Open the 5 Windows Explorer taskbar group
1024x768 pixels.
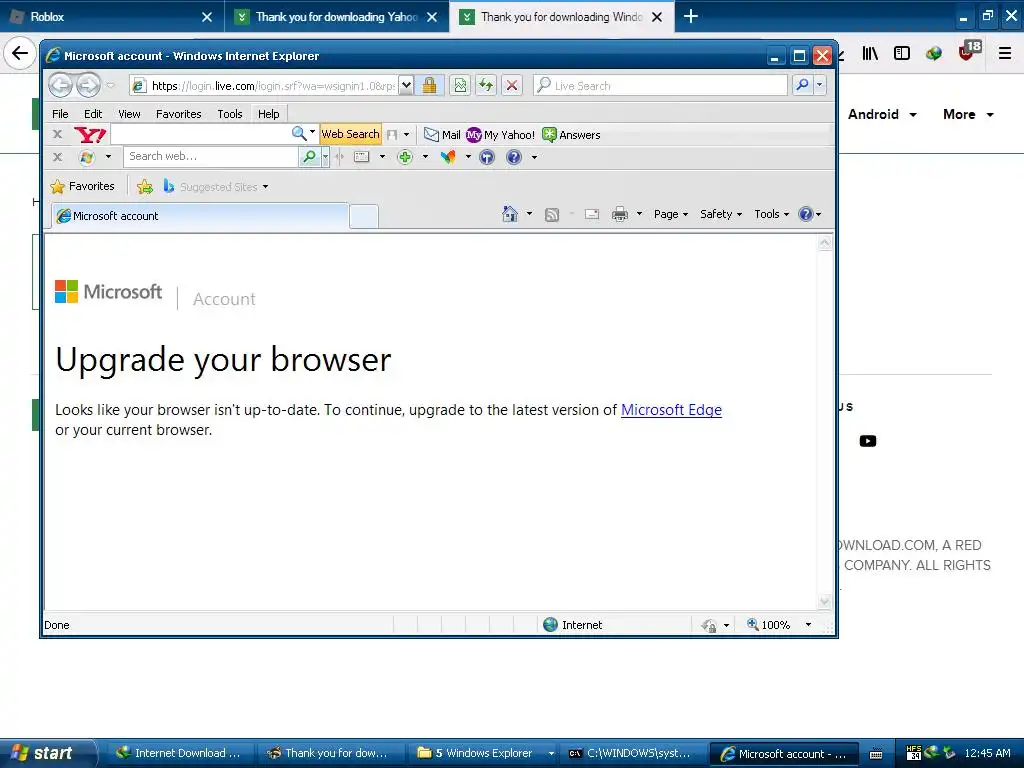click(x=483, y=753)
